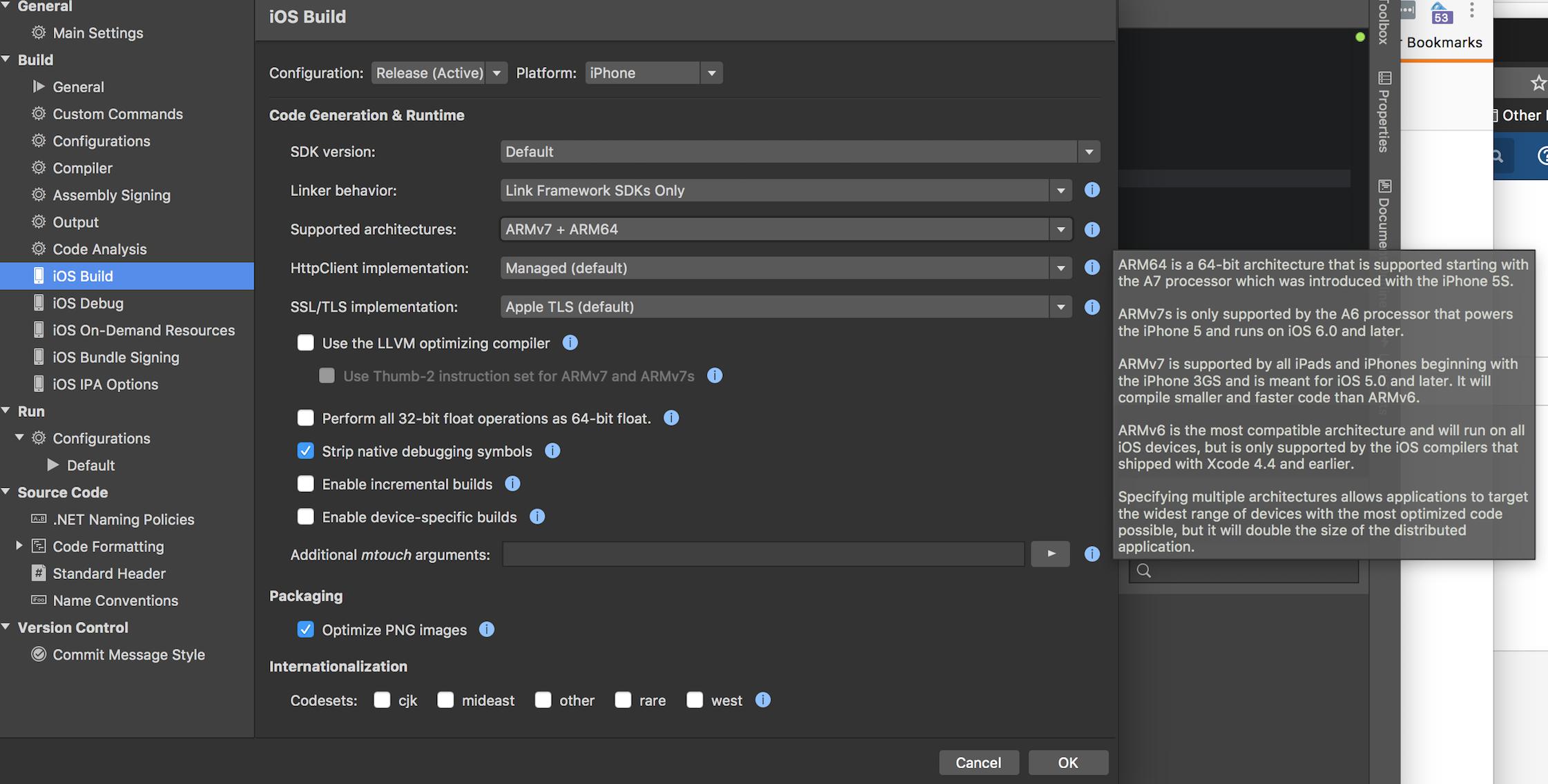Open the Supported architectures dropdown
This screenshot has width=1548, height=784.
pos(785,229)
